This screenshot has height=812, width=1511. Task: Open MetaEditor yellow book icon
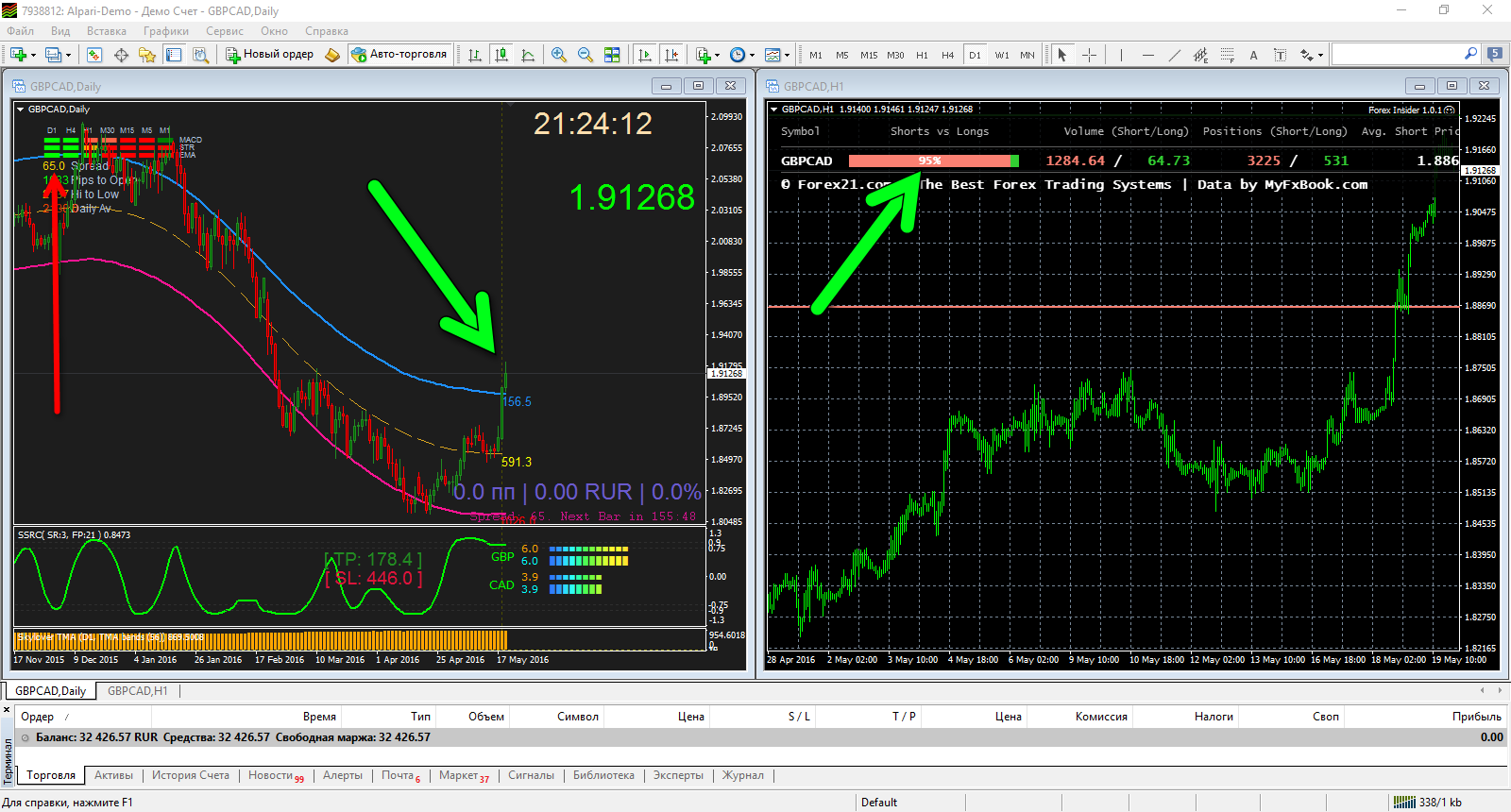pos(332,55)
